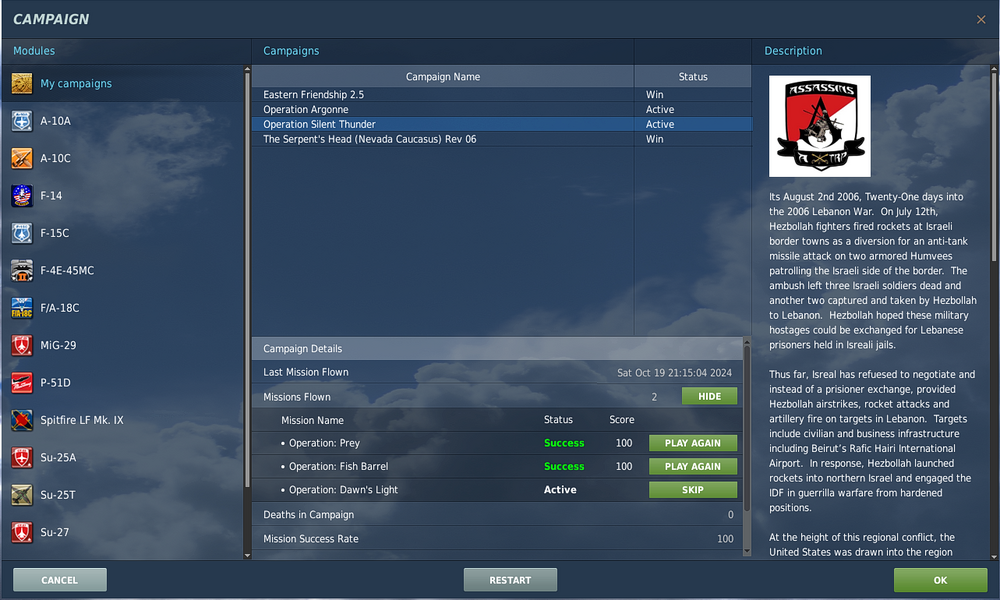Restart the selected campaign
Image resolution: width=1000 pixels, height=600 pixels.
[510, 580]
